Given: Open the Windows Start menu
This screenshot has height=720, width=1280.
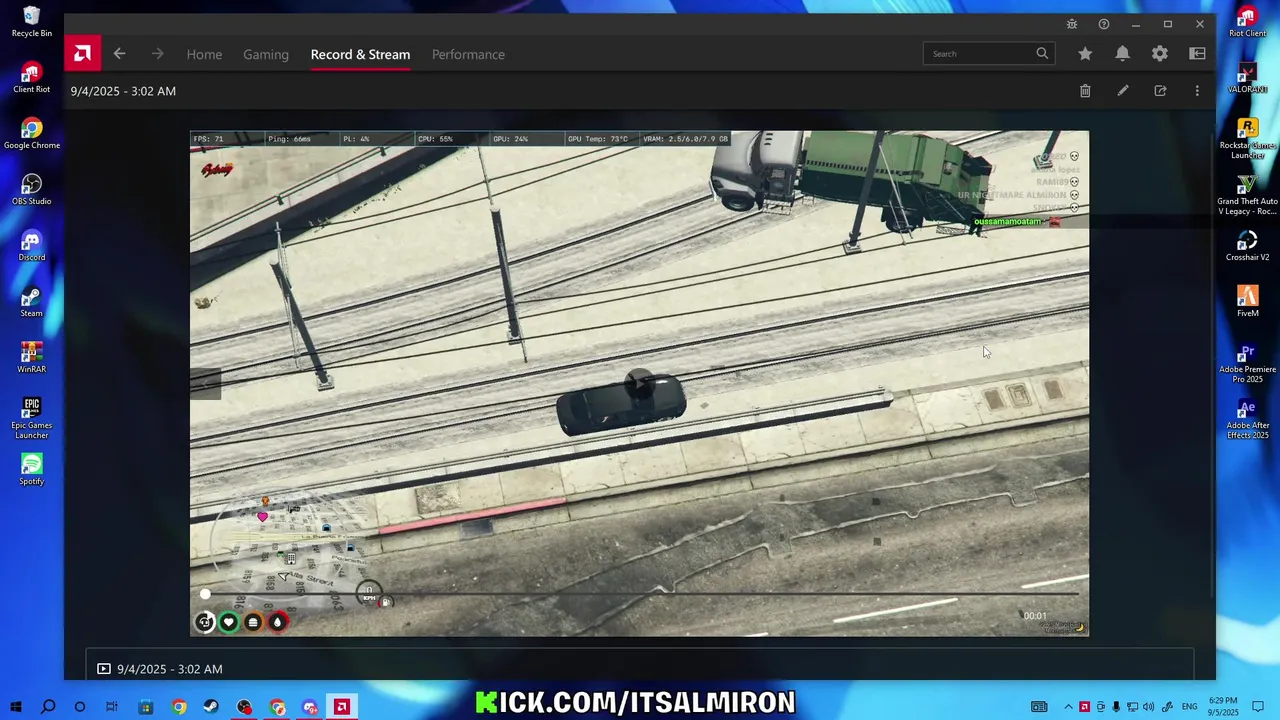Looking at the screenshot, I should click(15, 707).
